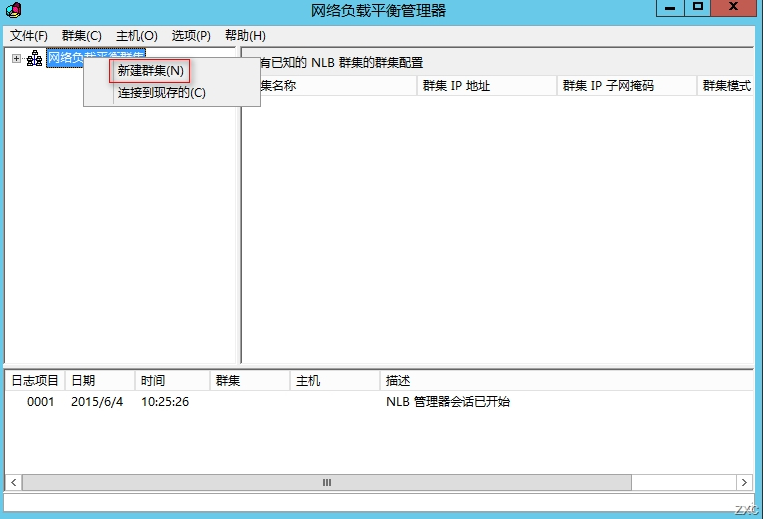
Task: Click the 描述 log column header
Action: click(x=566, y=380)
